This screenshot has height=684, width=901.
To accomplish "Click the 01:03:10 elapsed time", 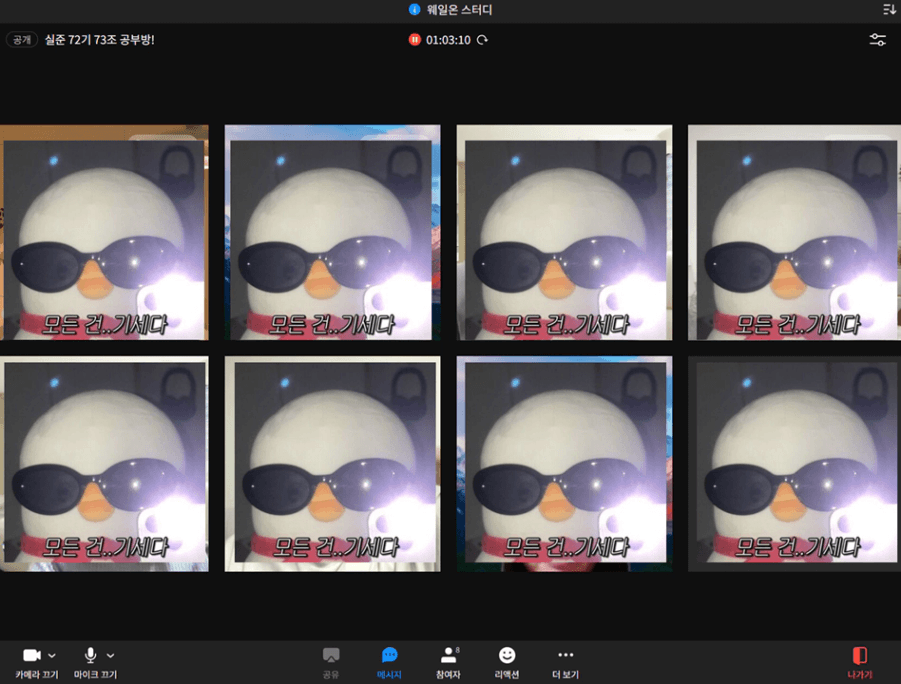I will [x=448, y=40].
